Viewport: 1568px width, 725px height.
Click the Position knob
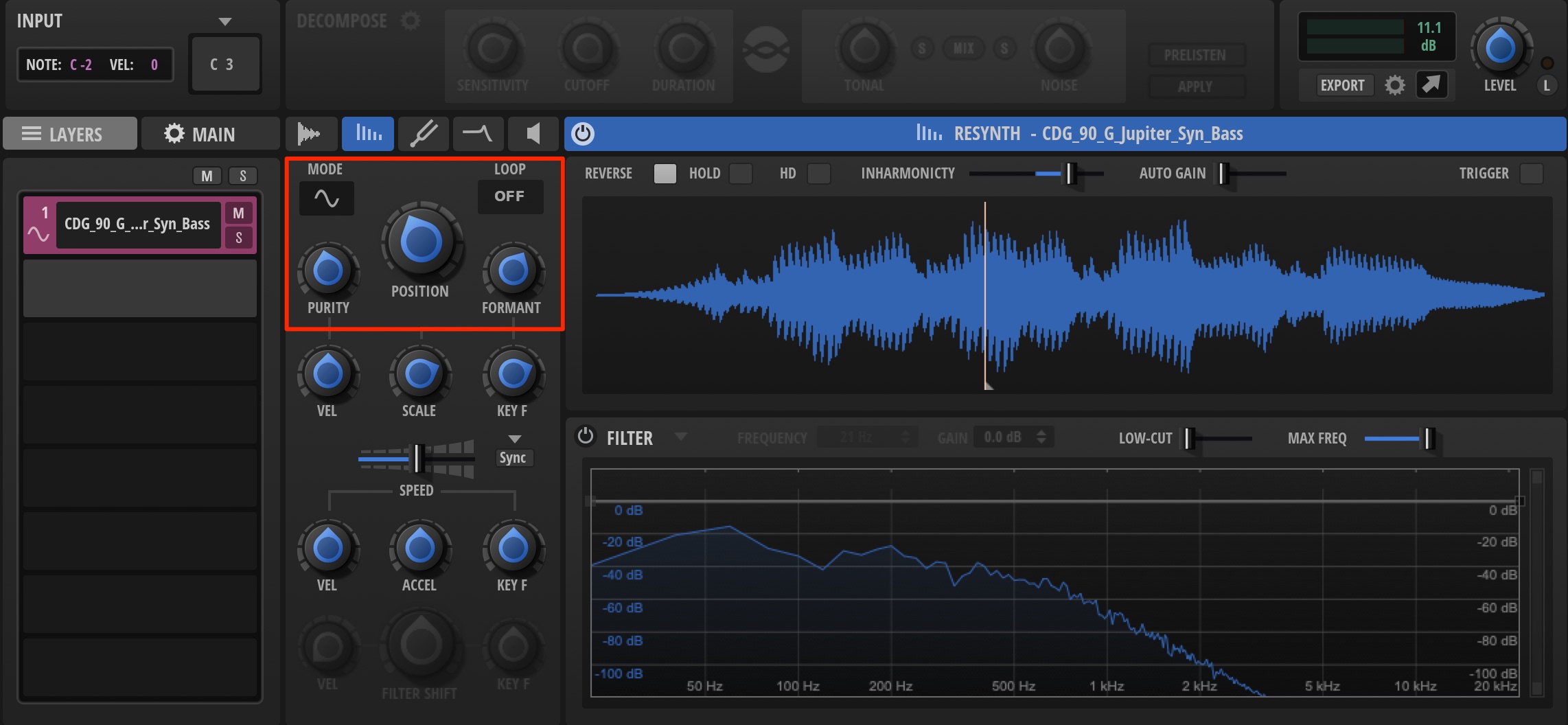tap(421, 242)
